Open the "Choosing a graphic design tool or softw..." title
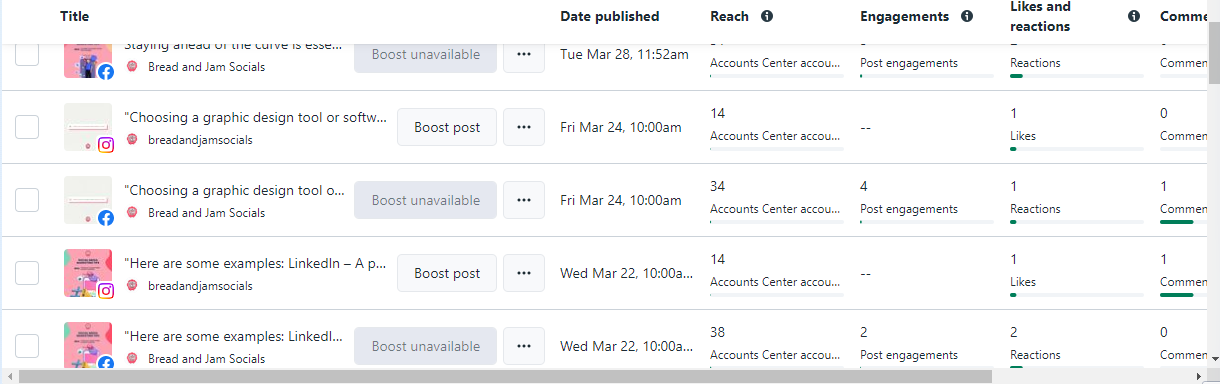Viewport: 1220px width, 384px height. 255,117
